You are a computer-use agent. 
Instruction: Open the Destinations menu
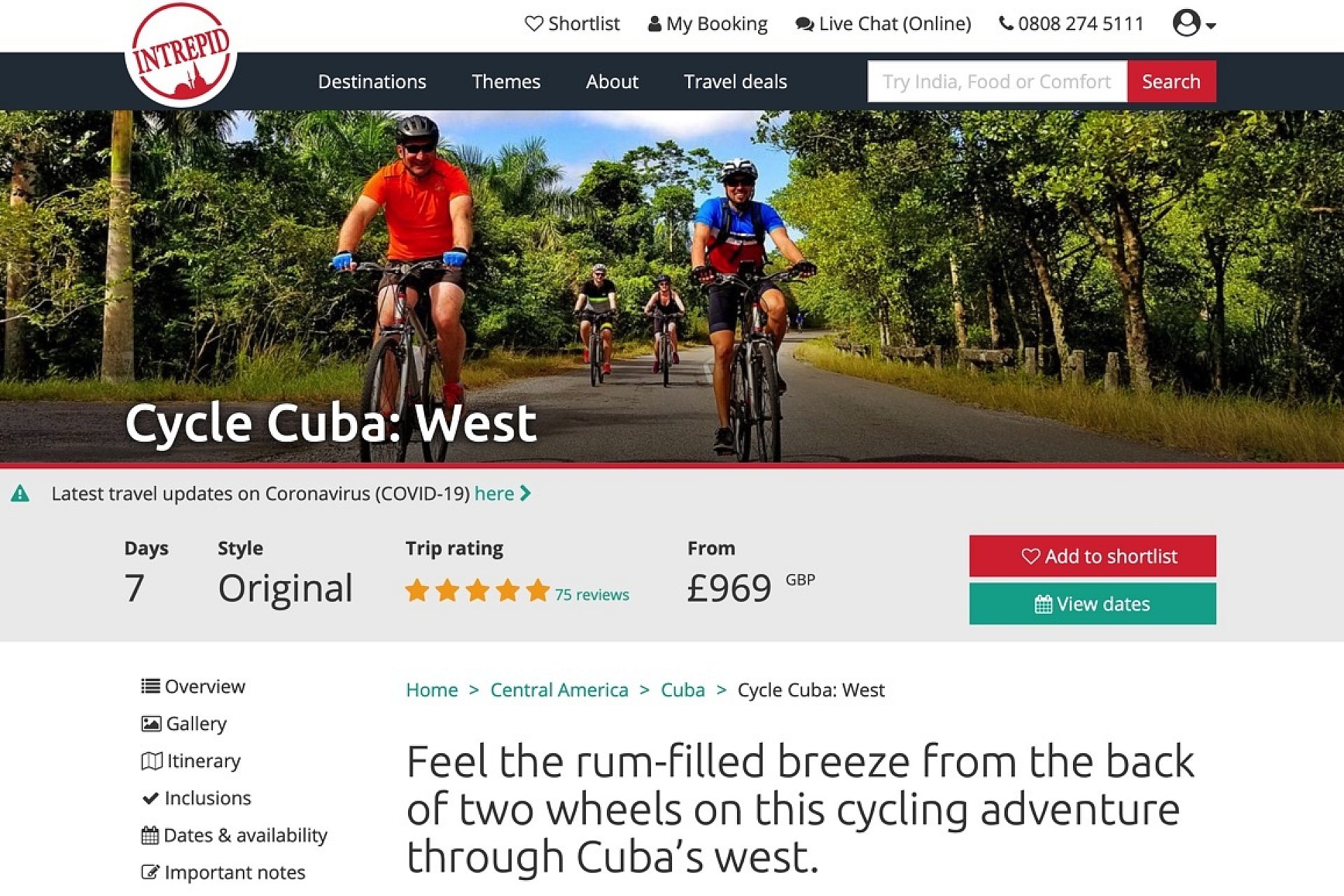pos(372,82)
